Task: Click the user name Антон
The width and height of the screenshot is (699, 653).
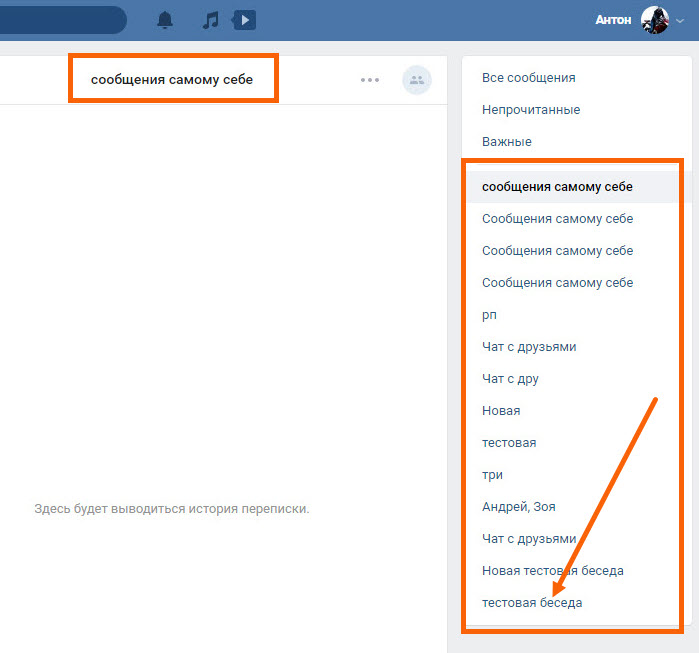Action: (613, 20)
